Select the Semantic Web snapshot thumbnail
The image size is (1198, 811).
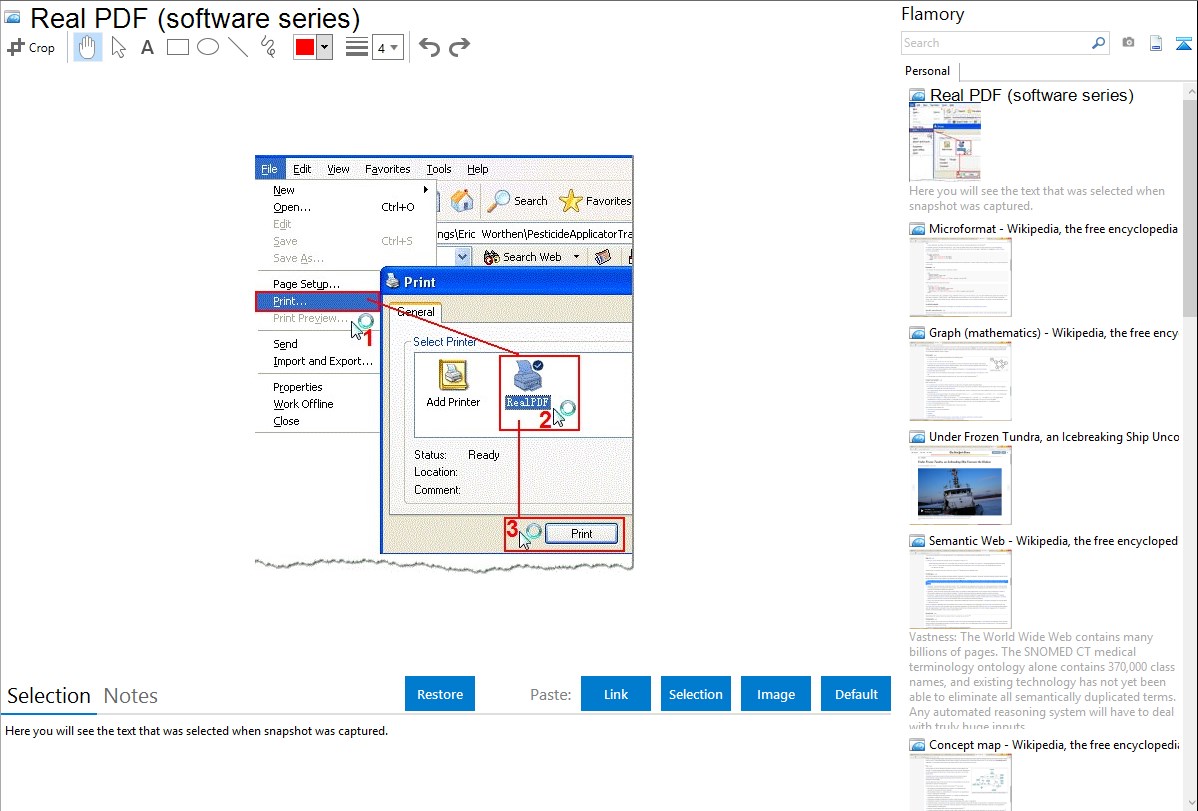click(x=960, y=589)
